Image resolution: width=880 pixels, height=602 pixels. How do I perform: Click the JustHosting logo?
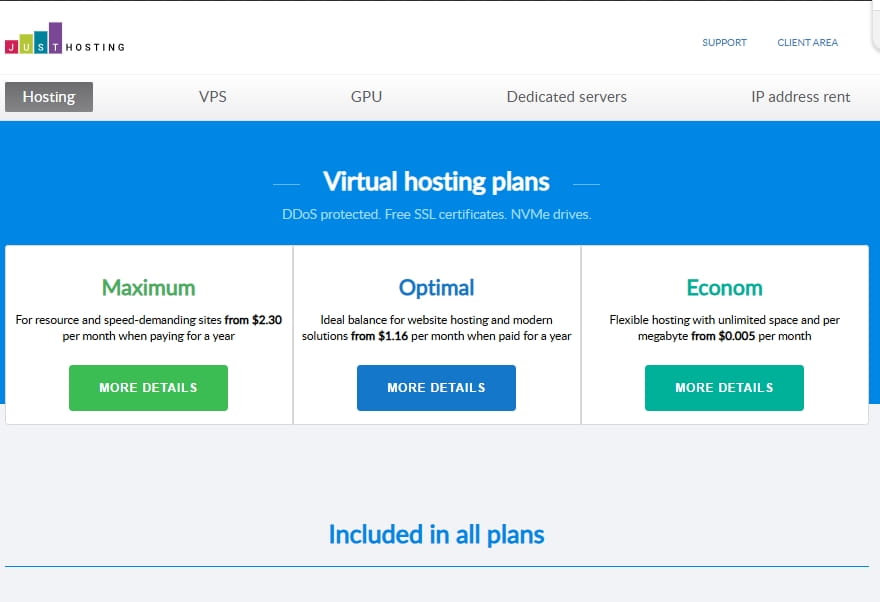pos(65,41)
